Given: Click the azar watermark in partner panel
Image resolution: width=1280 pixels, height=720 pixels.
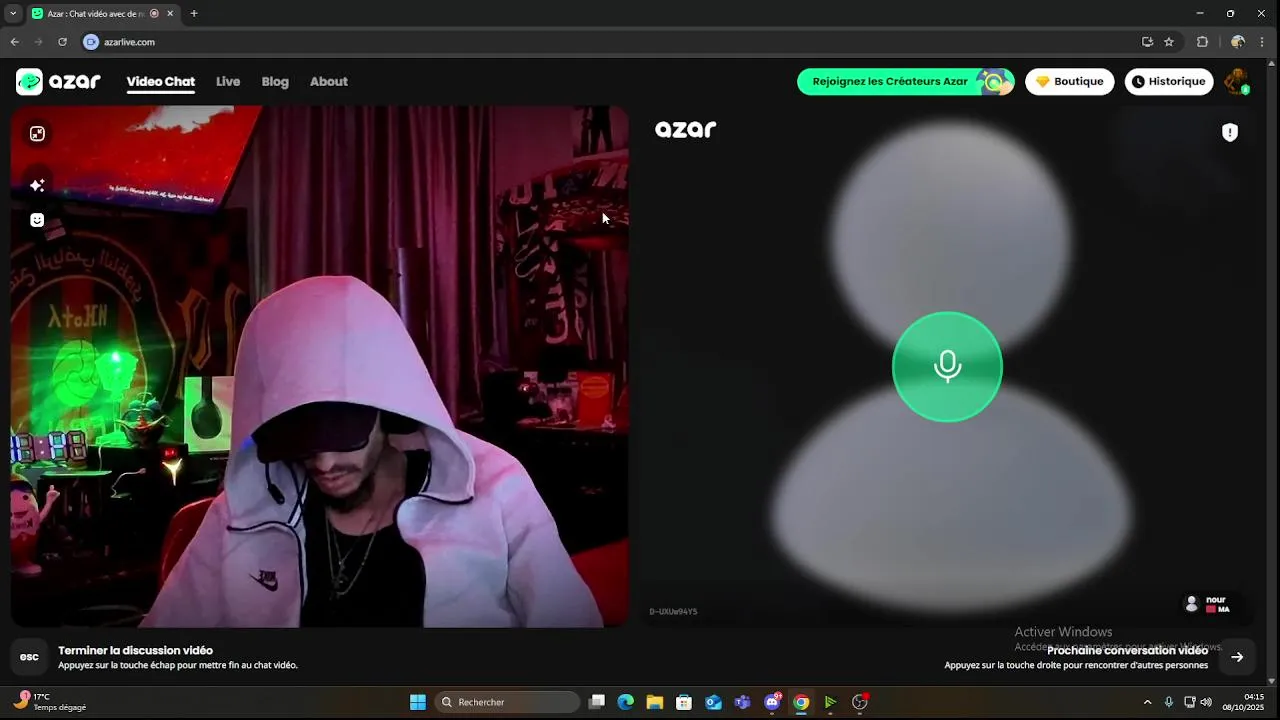Looking at the screenshot, I should [685, 129].
